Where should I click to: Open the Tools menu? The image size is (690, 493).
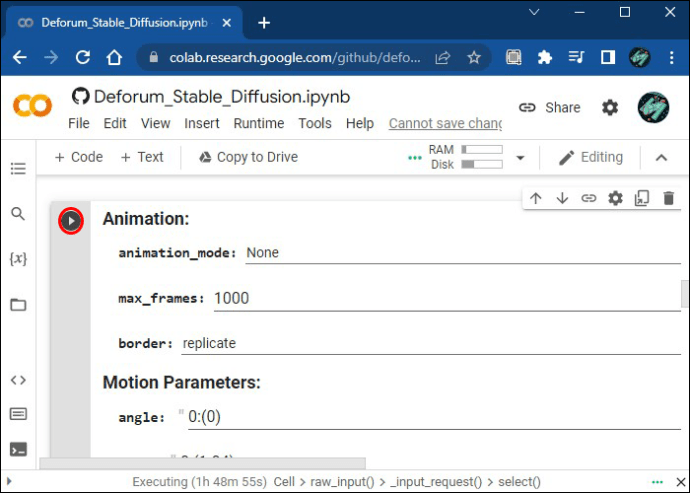tap(315, 123)
